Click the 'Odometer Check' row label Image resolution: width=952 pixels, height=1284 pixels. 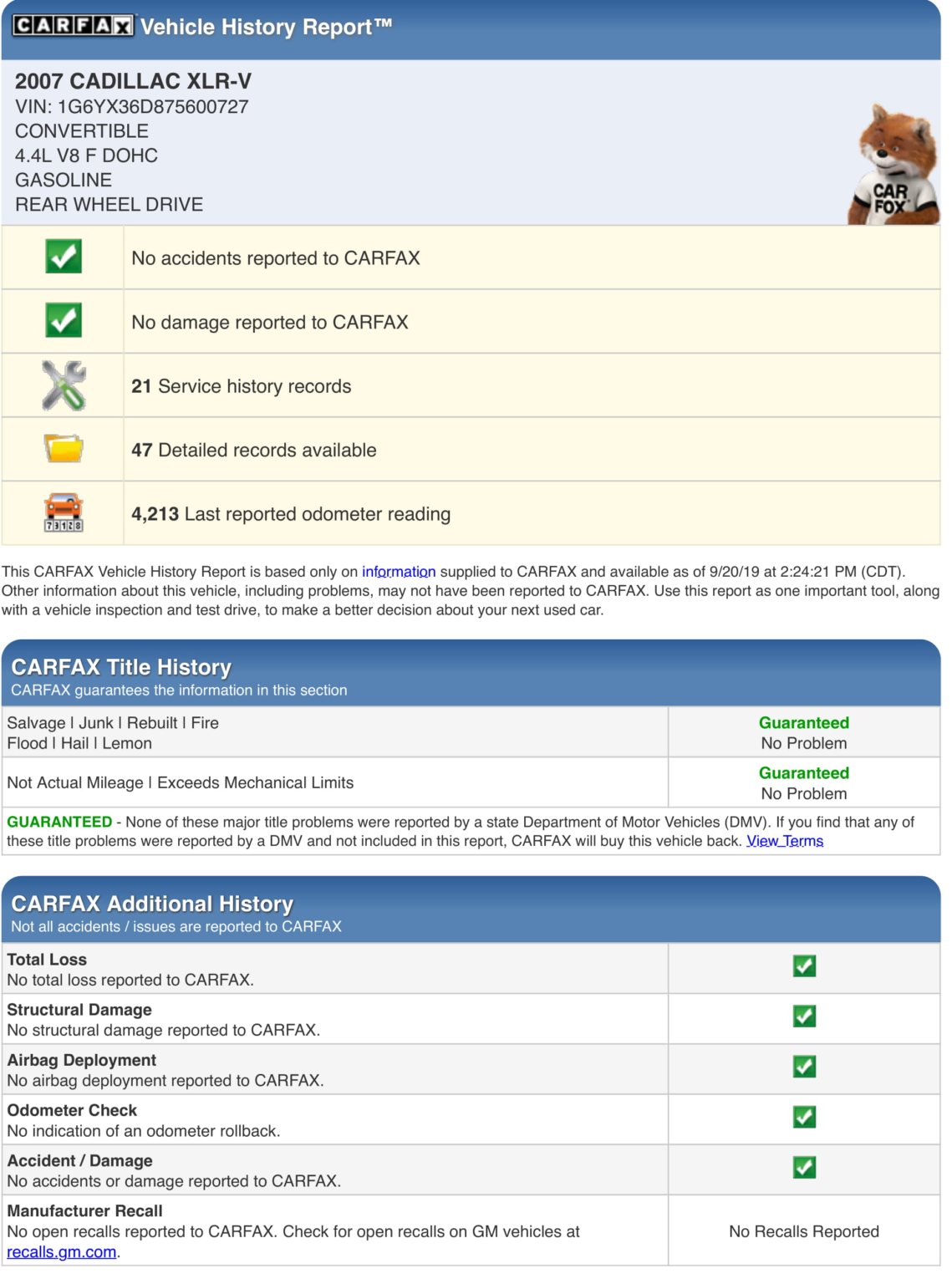[72, 1110]
